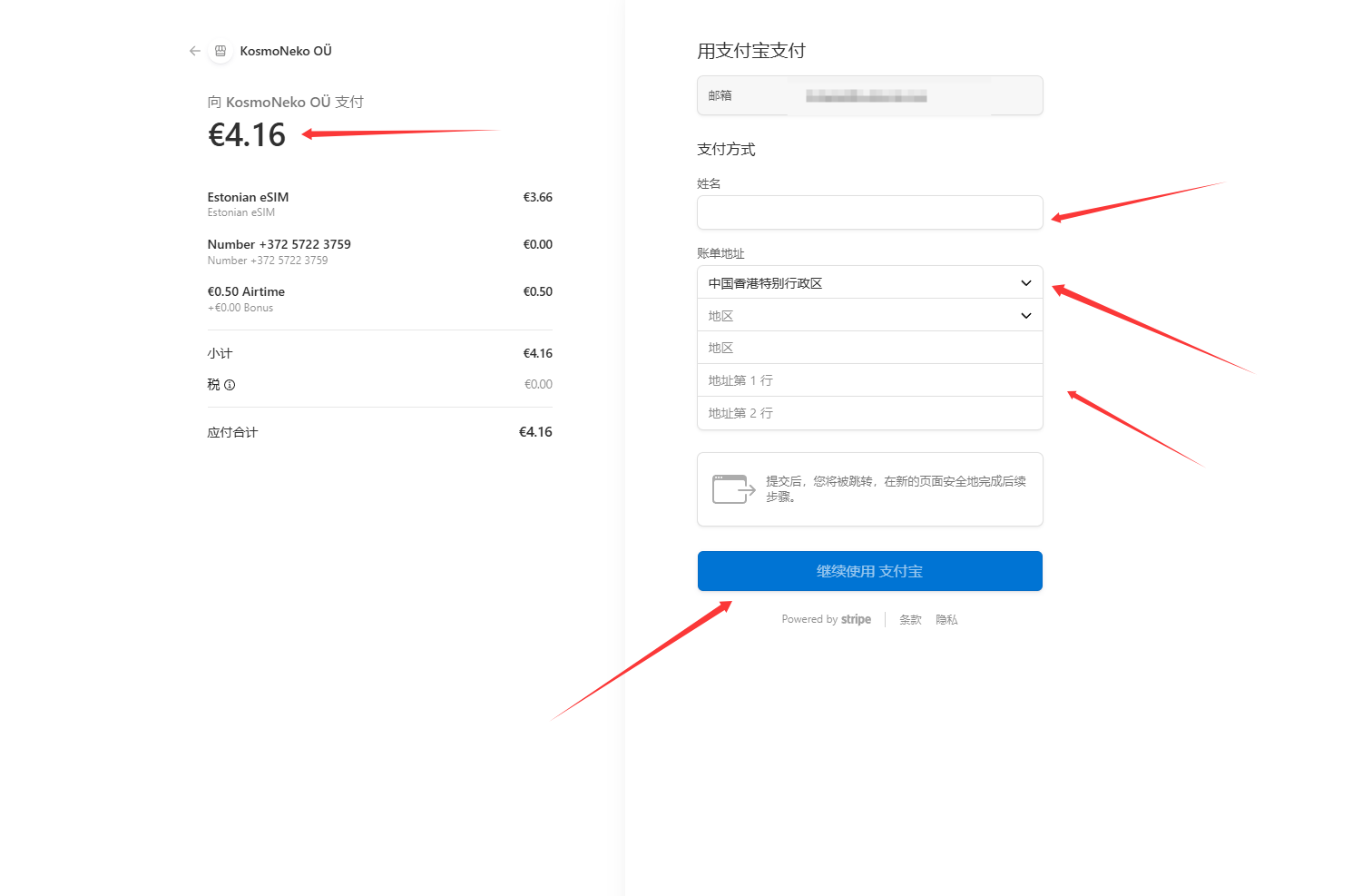
Task: Open the 条款 terms link
Action: coord(910,620)
